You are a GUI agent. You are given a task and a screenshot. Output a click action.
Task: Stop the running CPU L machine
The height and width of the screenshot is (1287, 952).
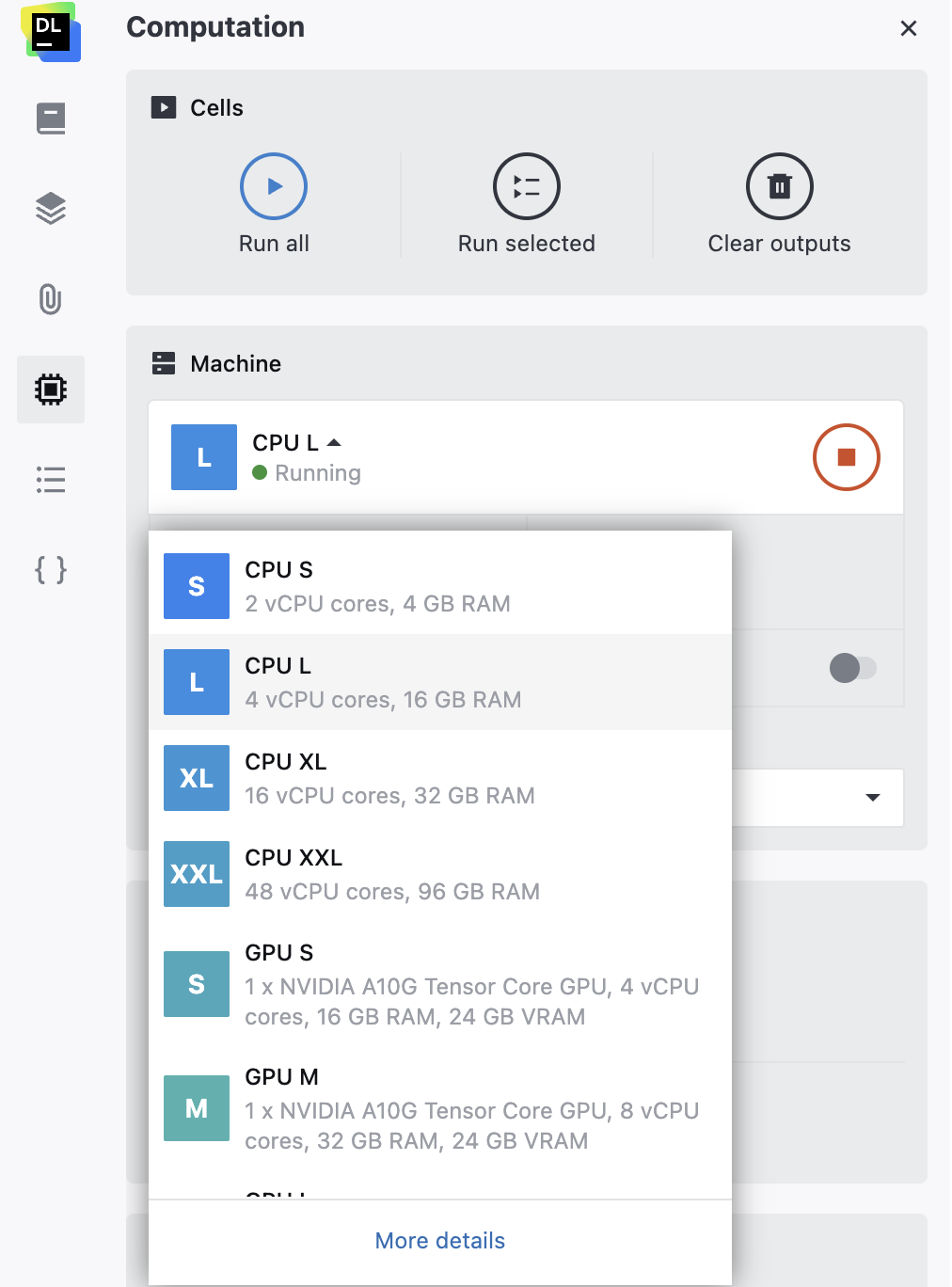pyautogui.click(x=846, y=457)
